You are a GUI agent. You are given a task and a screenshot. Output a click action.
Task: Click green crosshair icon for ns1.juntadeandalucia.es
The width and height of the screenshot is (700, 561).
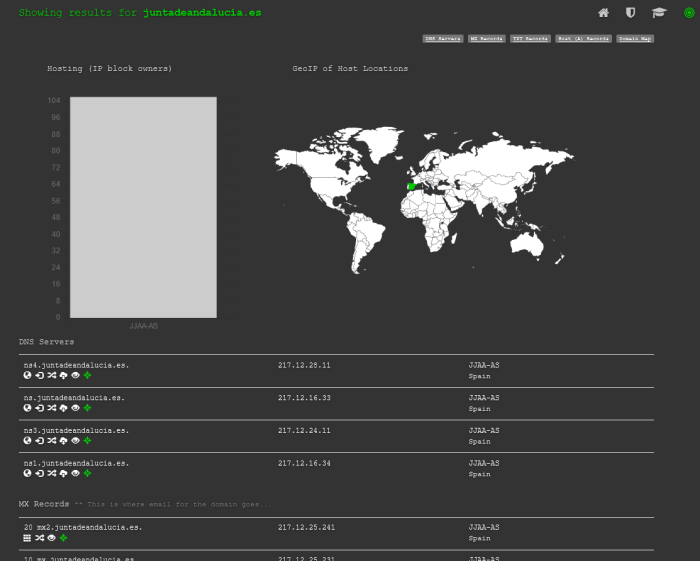coord(88,473)
